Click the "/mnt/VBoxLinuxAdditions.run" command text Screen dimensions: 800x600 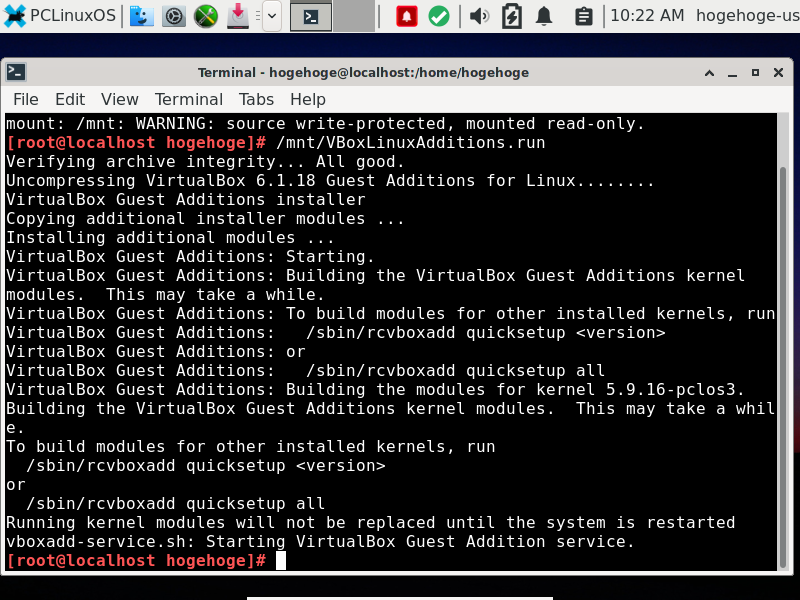click(410, 142)
